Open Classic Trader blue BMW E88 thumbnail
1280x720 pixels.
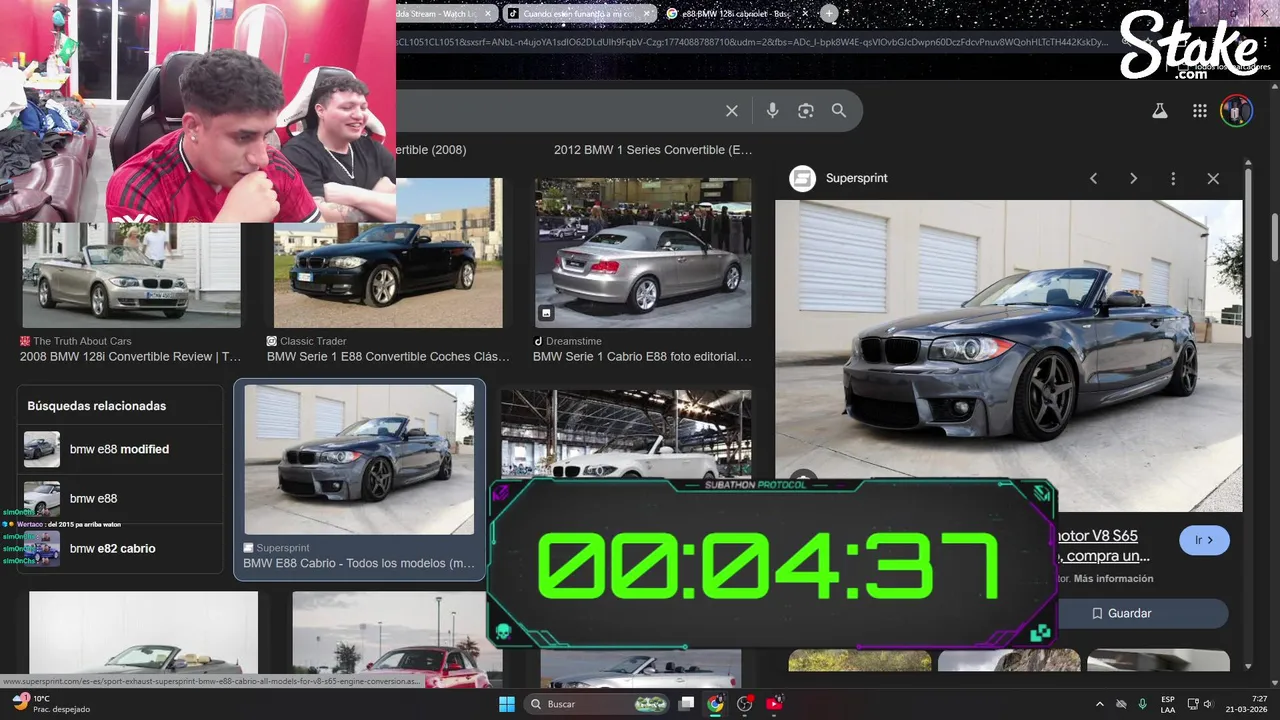(388, 253)
